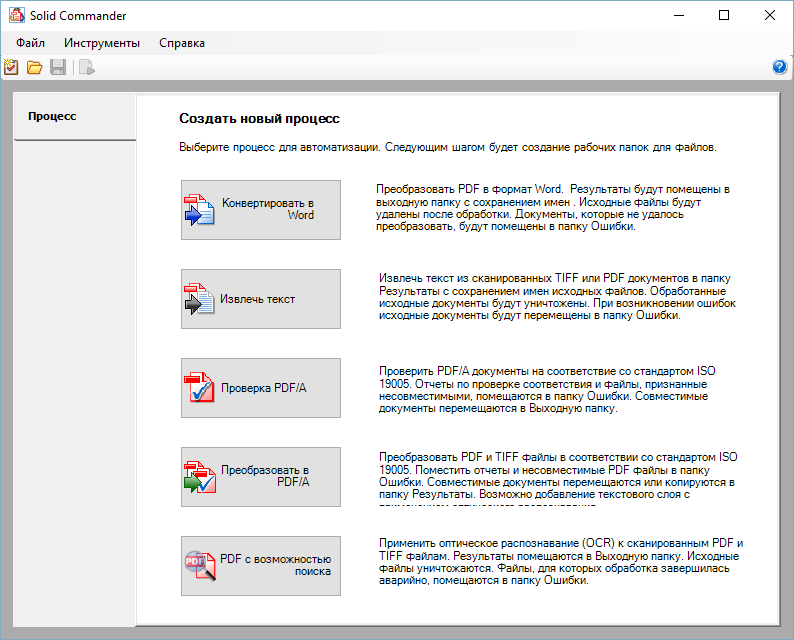Minimize the Solid Commander window

click(679, 15)
